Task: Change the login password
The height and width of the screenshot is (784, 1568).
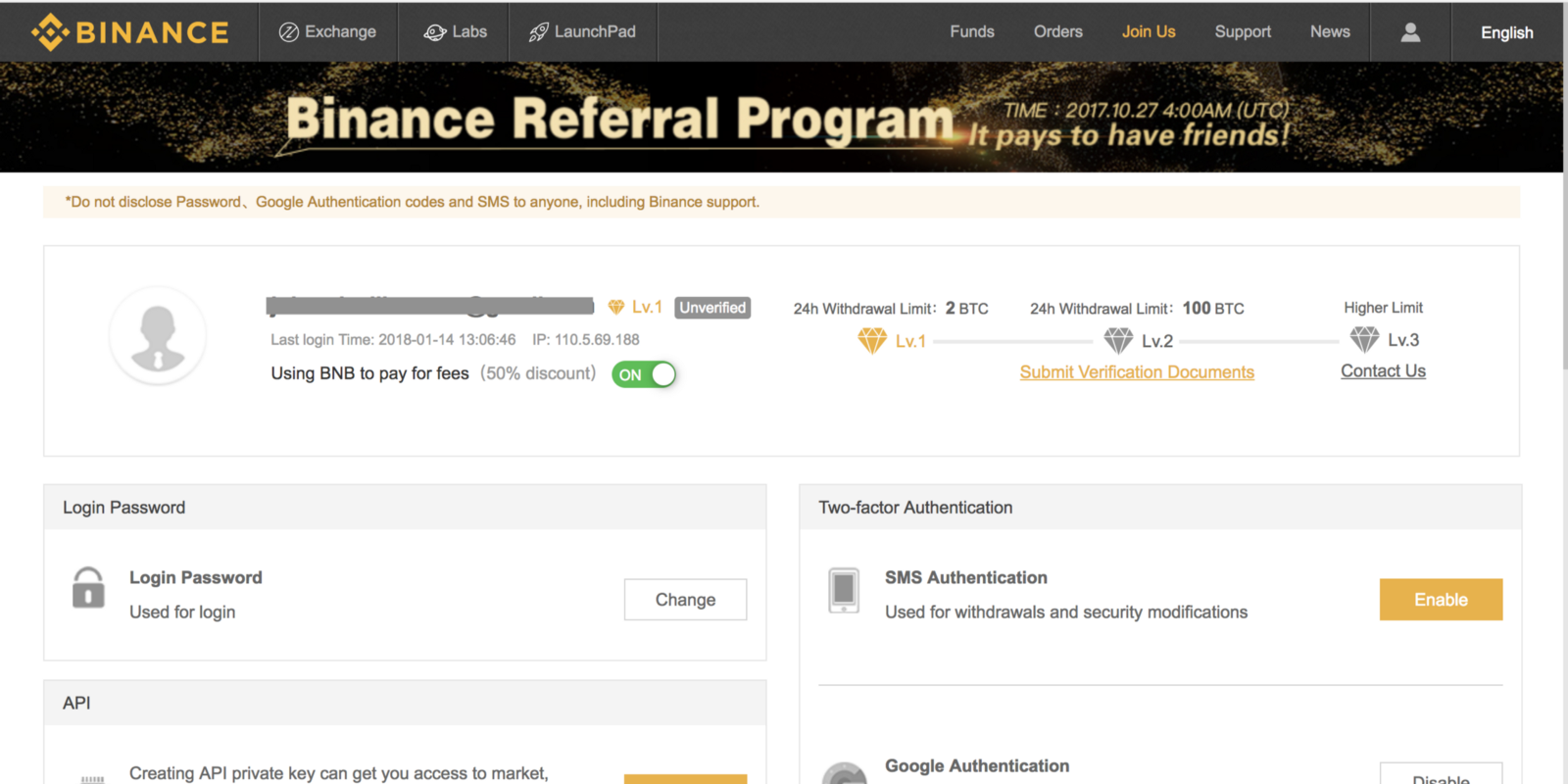Action: pos(685,600)
